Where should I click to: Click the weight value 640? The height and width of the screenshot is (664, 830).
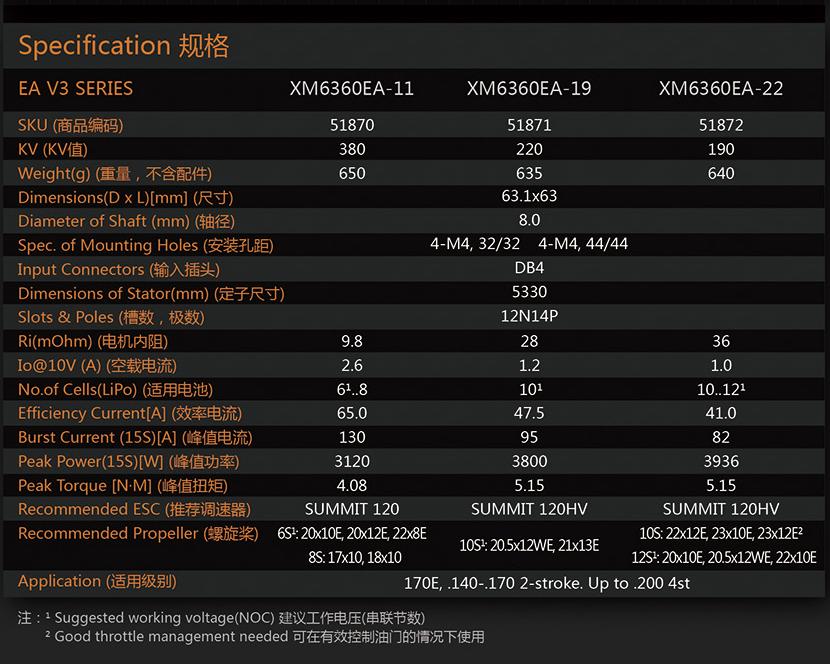pos(721,174)
